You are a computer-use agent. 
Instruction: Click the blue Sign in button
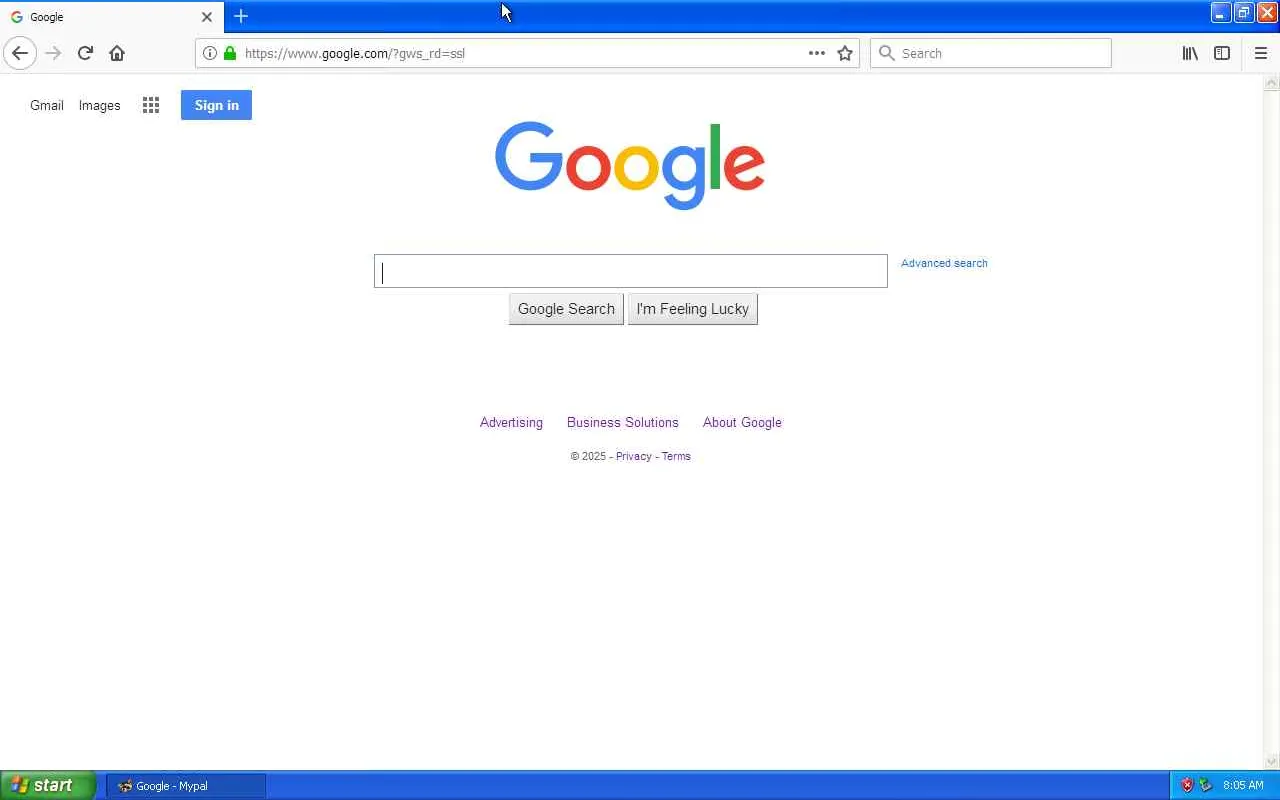click(216, 105)
